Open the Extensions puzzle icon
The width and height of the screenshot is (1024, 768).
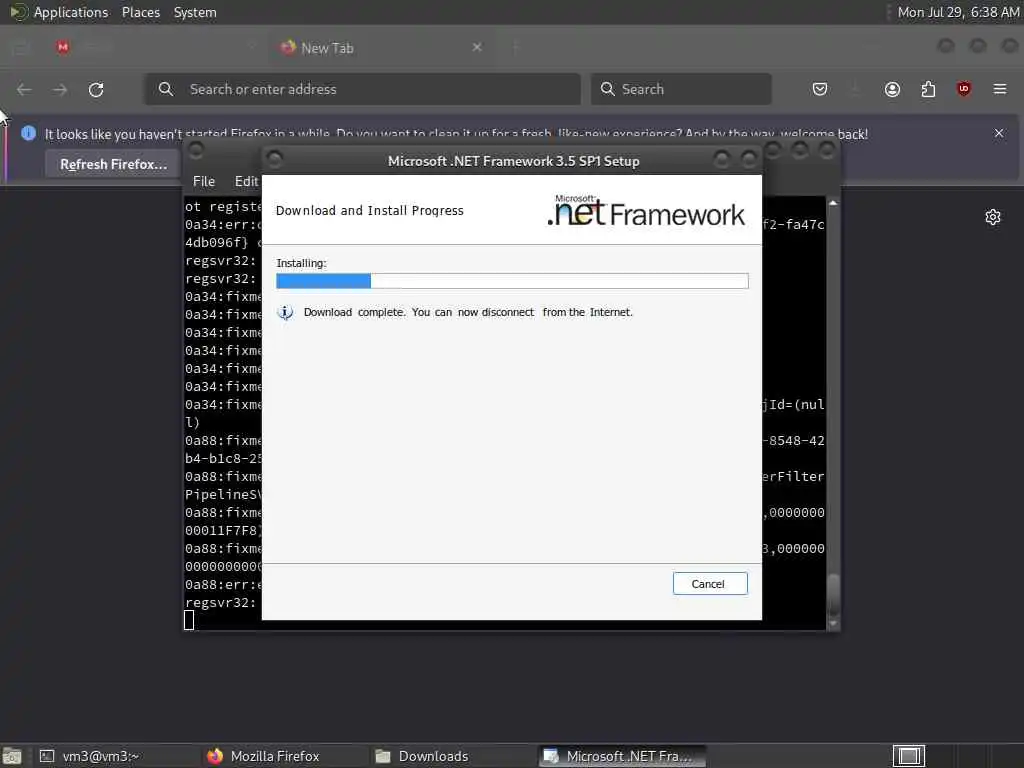tap(928, 89)
